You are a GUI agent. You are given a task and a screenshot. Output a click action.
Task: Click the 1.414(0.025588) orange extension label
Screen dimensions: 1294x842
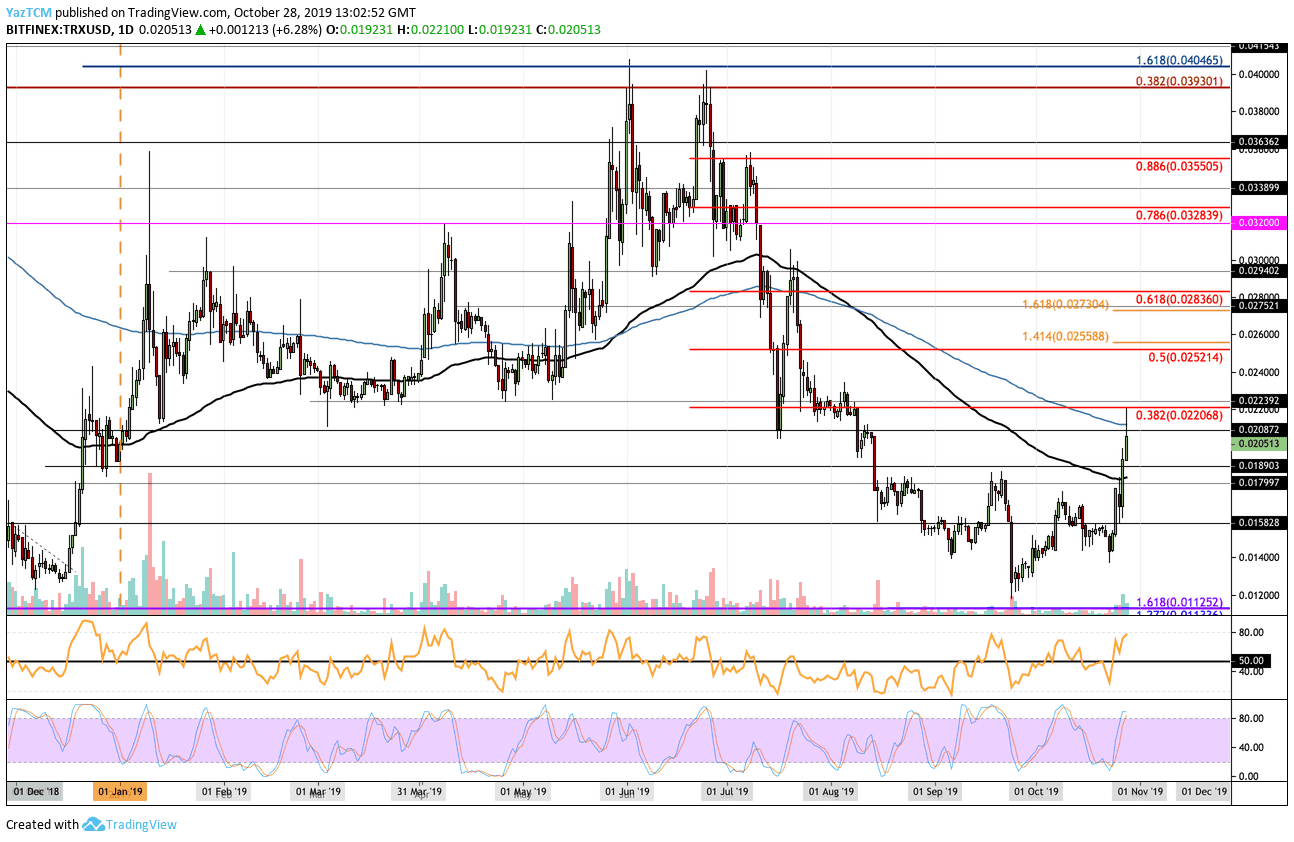click(x=1066, y=337)
